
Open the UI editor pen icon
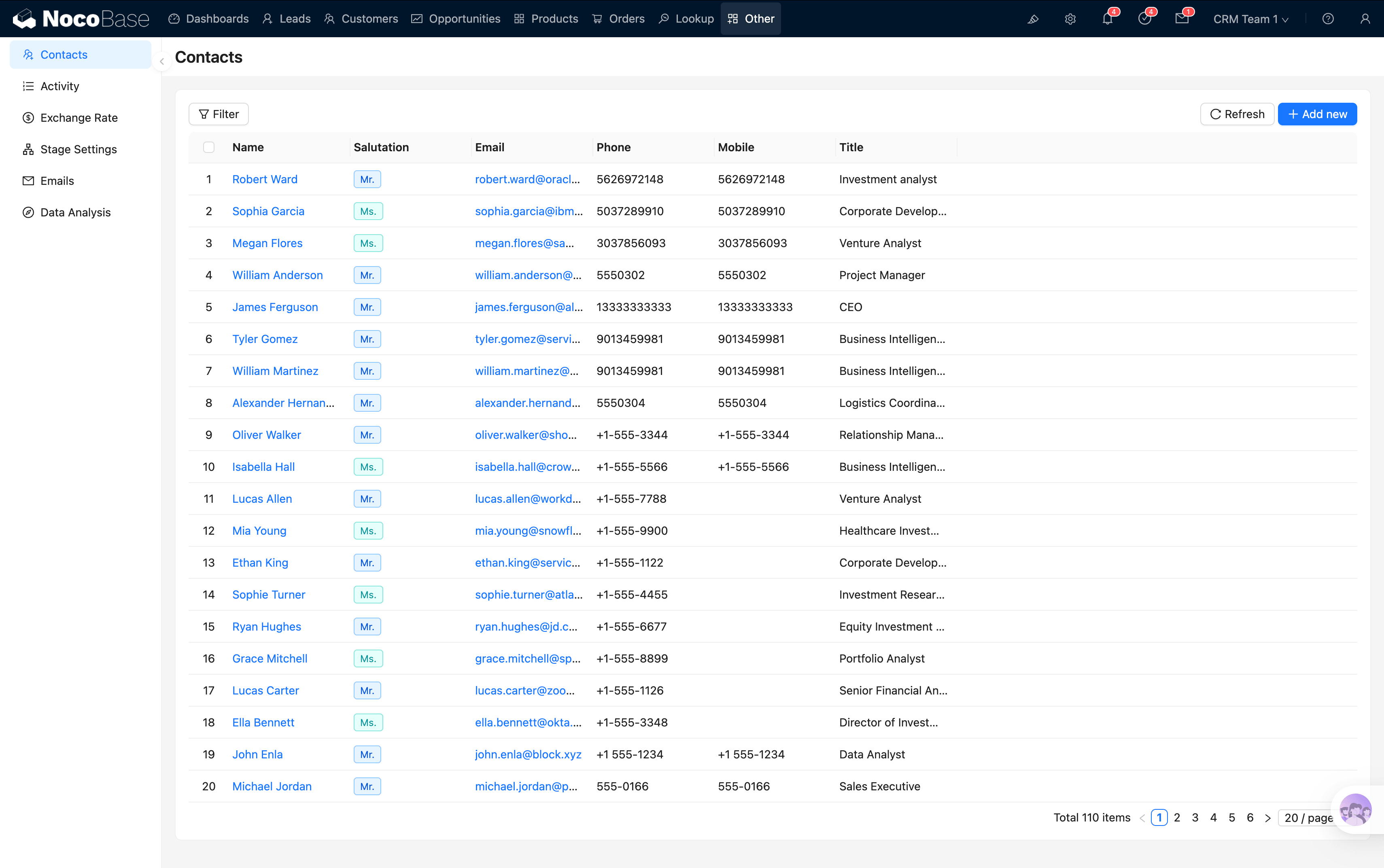[1033, 19]
